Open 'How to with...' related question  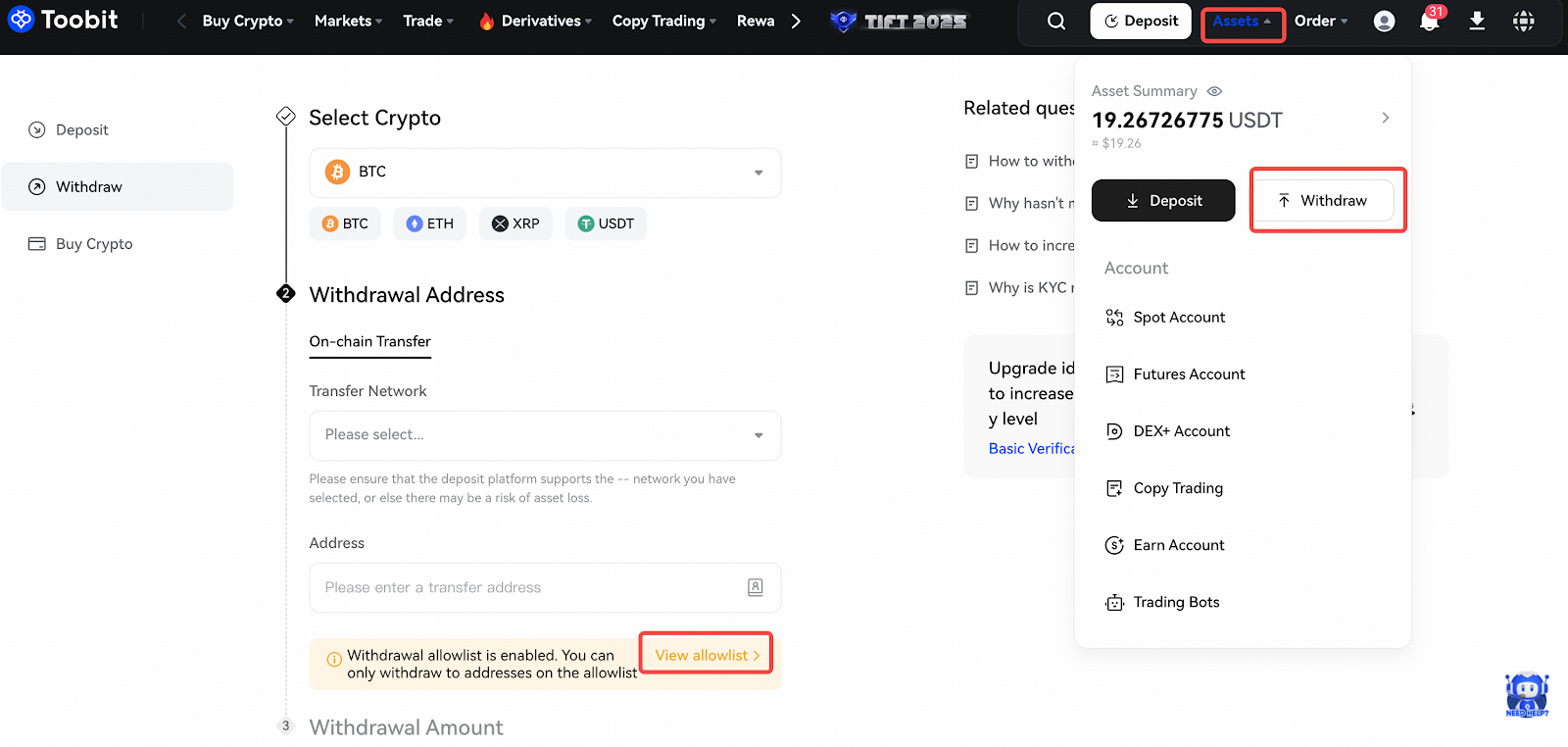click(1019, 161)
